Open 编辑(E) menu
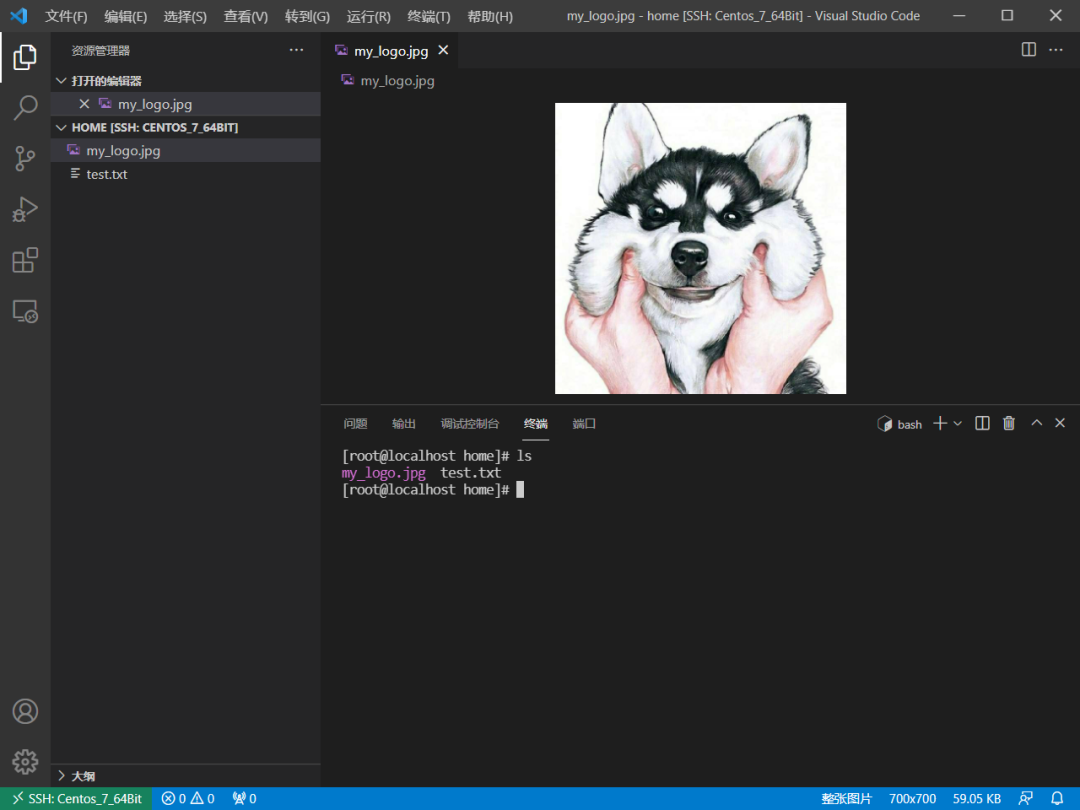Screen dimensions: 1080x810 pos(125,16)
